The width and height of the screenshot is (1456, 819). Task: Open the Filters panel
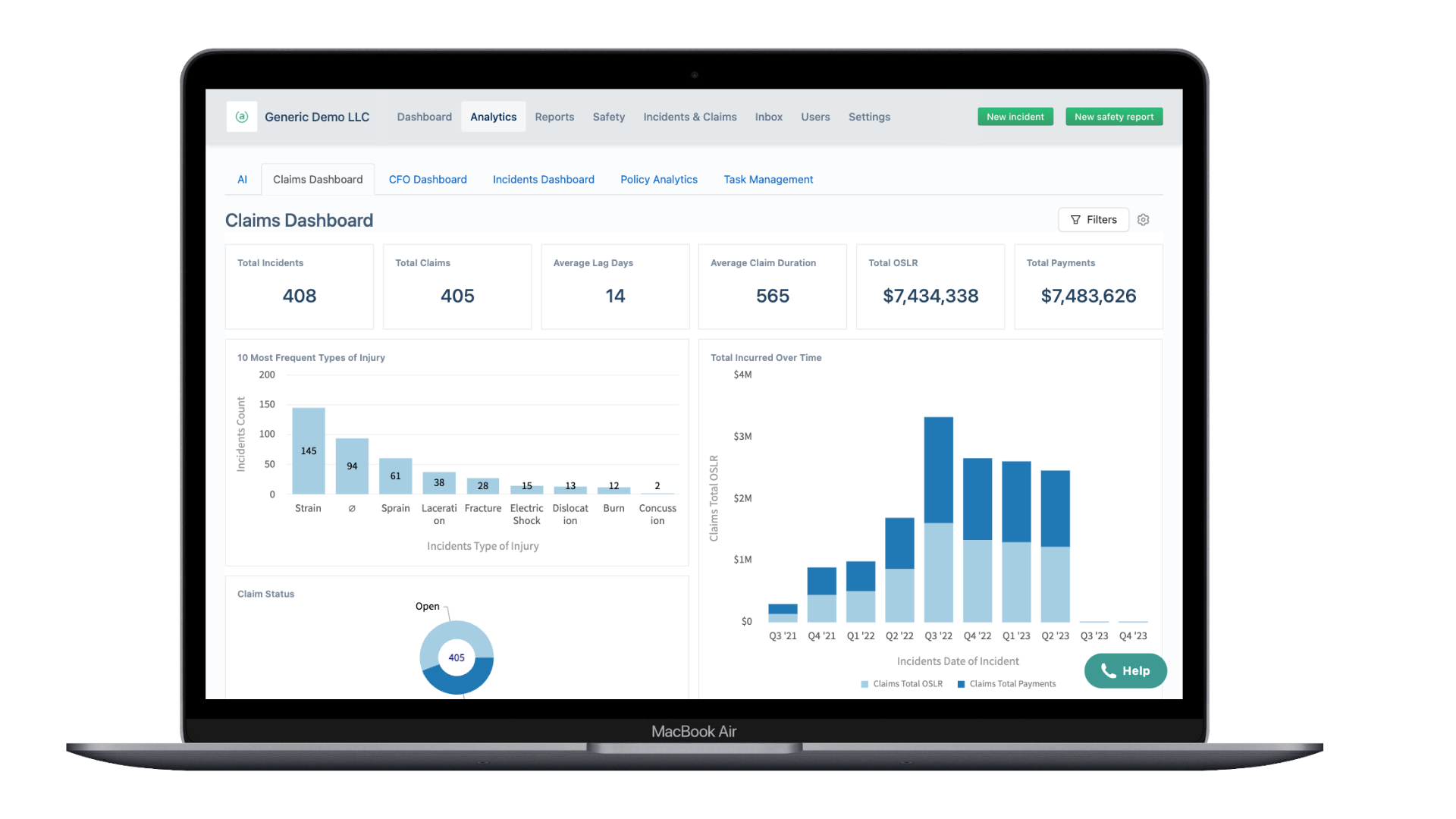click(1093, 220)
